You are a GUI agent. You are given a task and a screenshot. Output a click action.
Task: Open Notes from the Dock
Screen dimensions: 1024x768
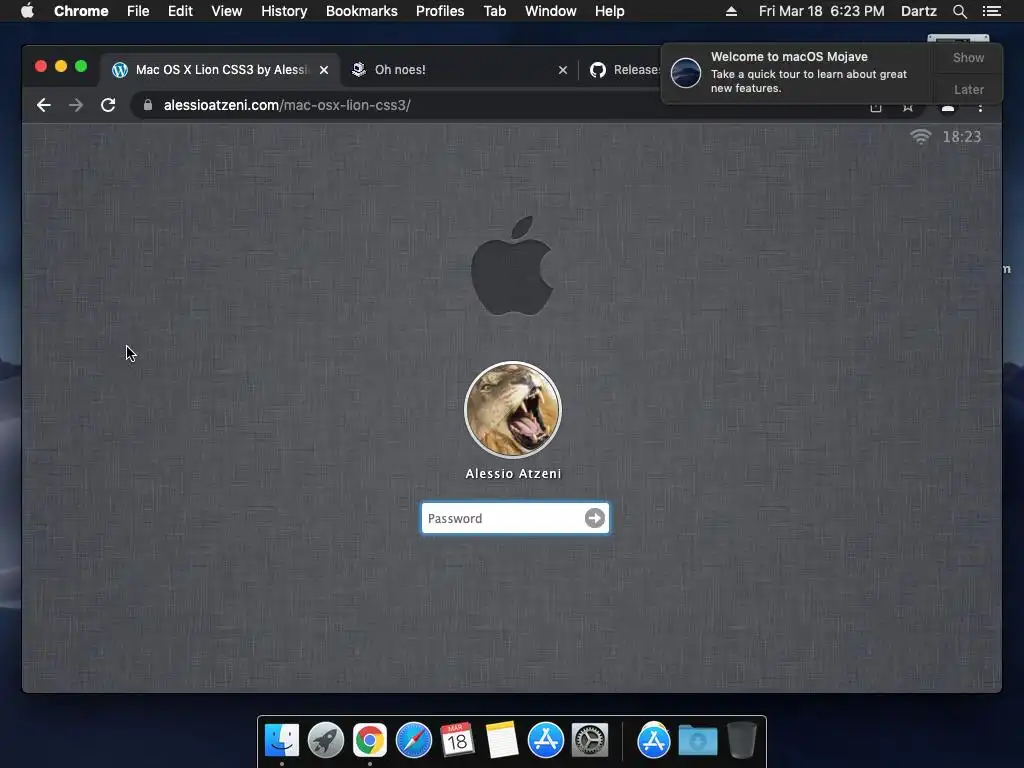pyautogui.click(x=502, y=740)
